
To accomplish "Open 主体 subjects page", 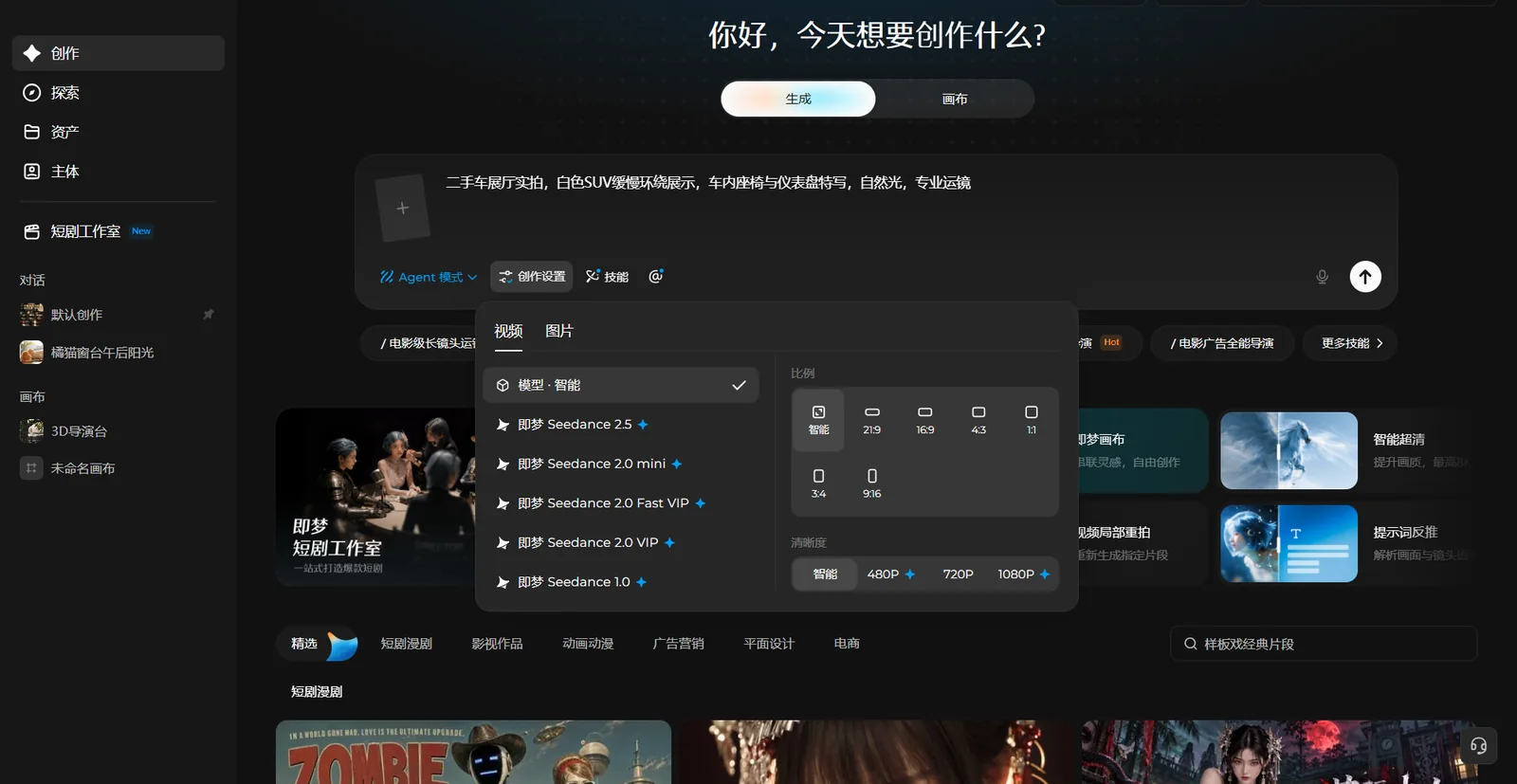I will [x=119, y=172].
